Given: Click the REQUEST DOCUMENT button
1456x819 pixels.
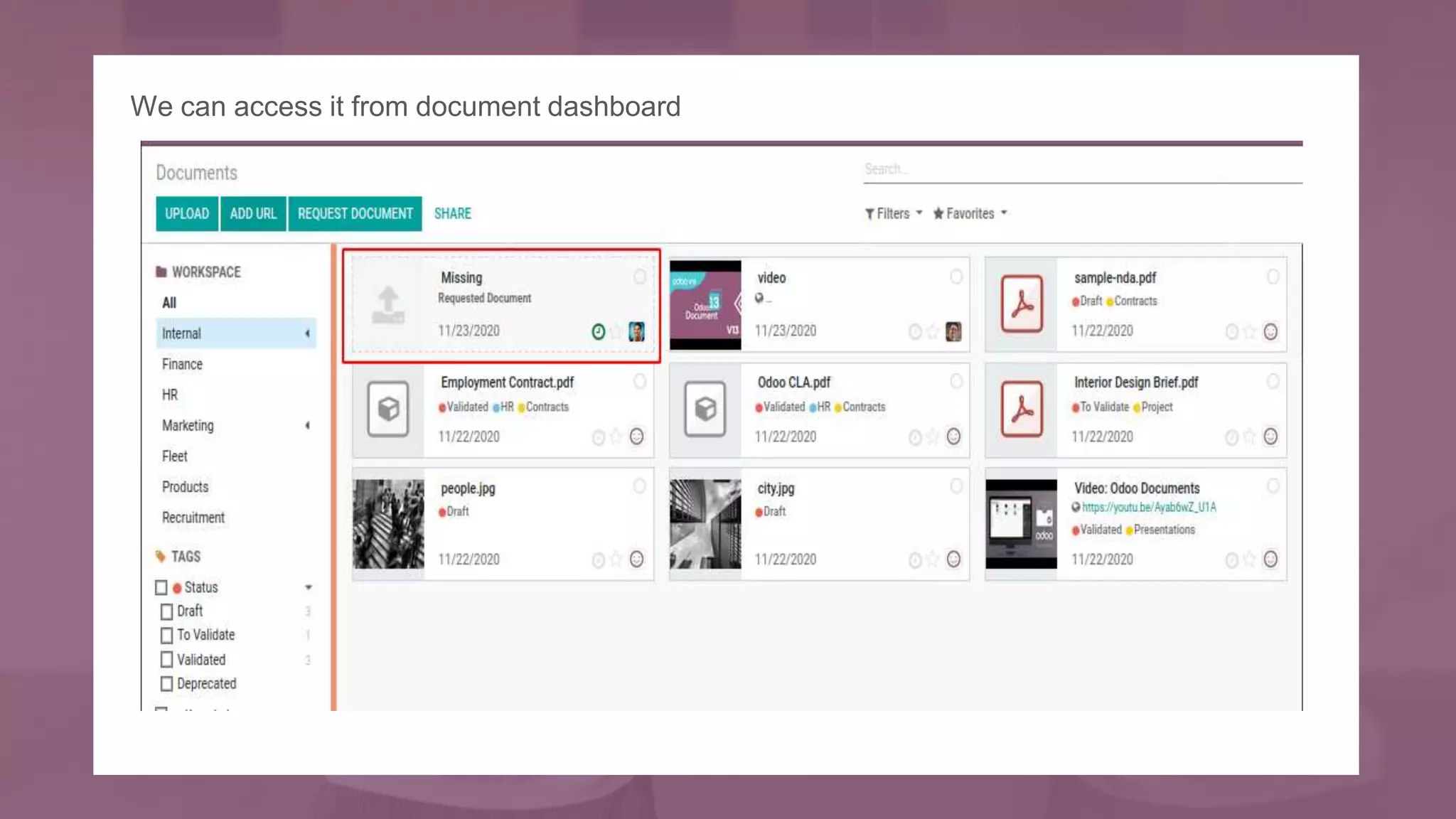Looking at the screenshot, I should (x=355, y=213).
